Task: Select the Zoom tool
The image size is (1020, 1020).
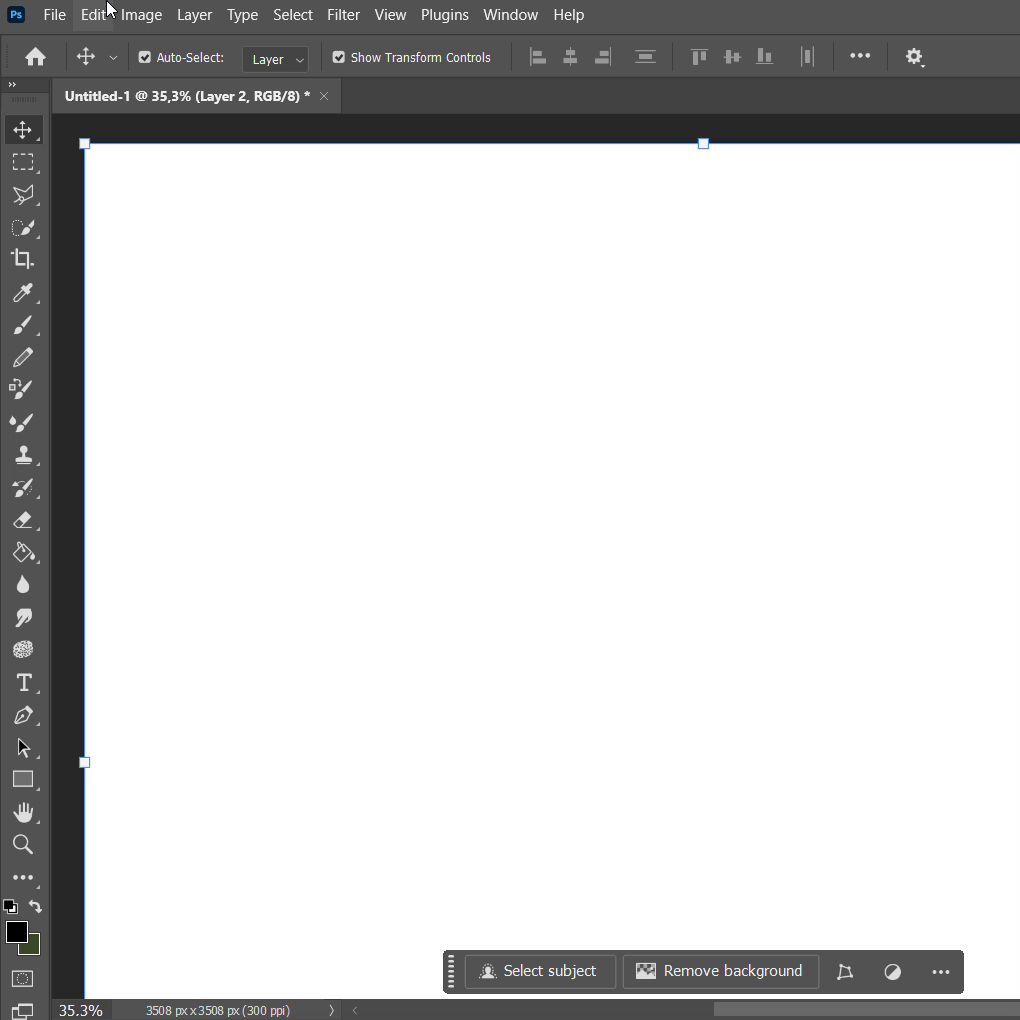Action: [23, 845]
